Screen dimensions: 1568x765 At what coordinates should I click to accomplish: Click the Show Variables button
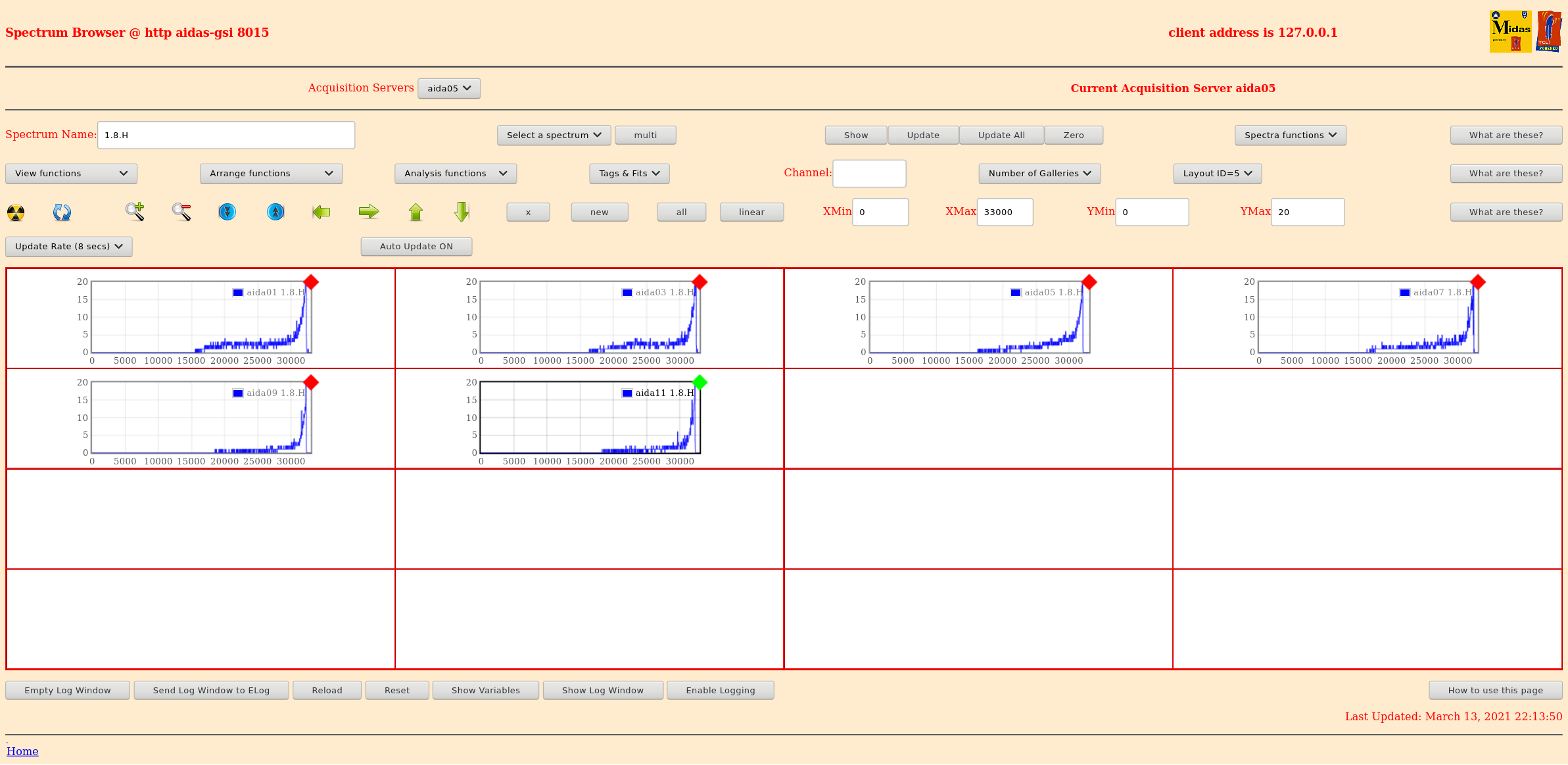point(486,691)
